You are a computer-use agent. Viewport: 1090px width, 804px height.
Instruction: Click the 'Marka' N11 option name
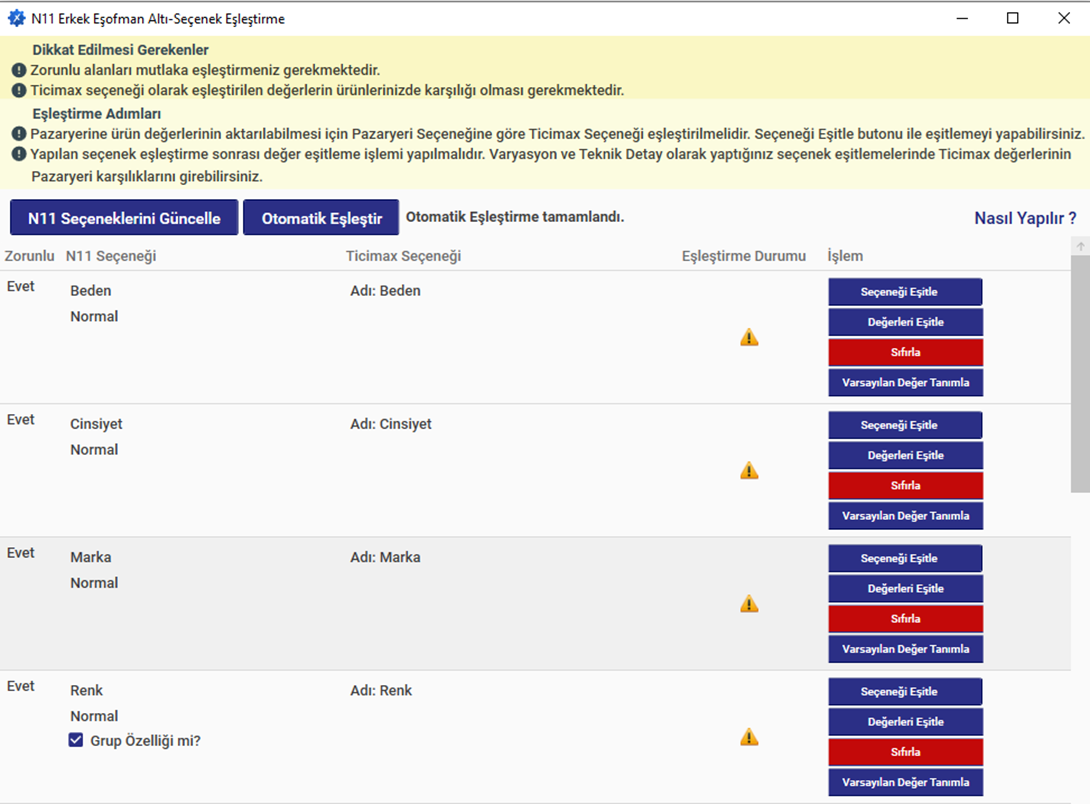[x=90, y=557]
